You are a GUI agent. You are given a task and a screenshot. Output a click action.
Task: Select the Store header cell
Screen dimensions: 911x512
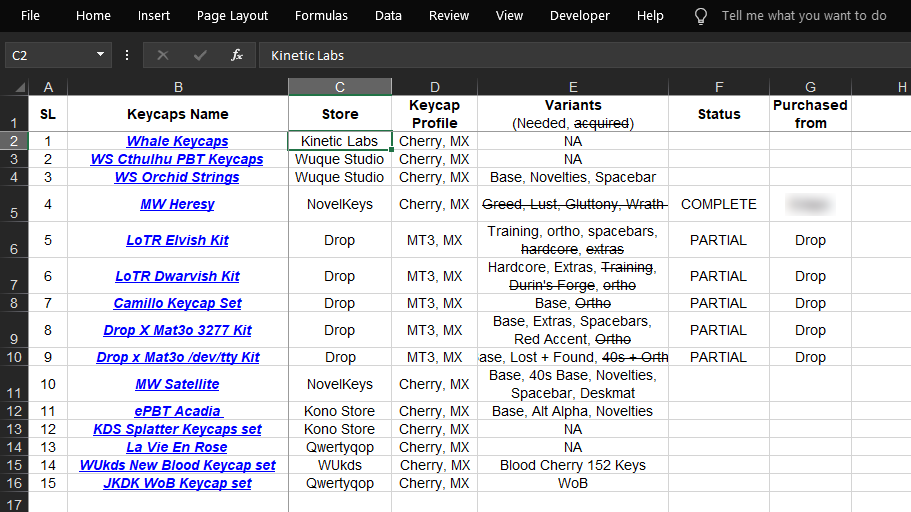click(340, 114)
